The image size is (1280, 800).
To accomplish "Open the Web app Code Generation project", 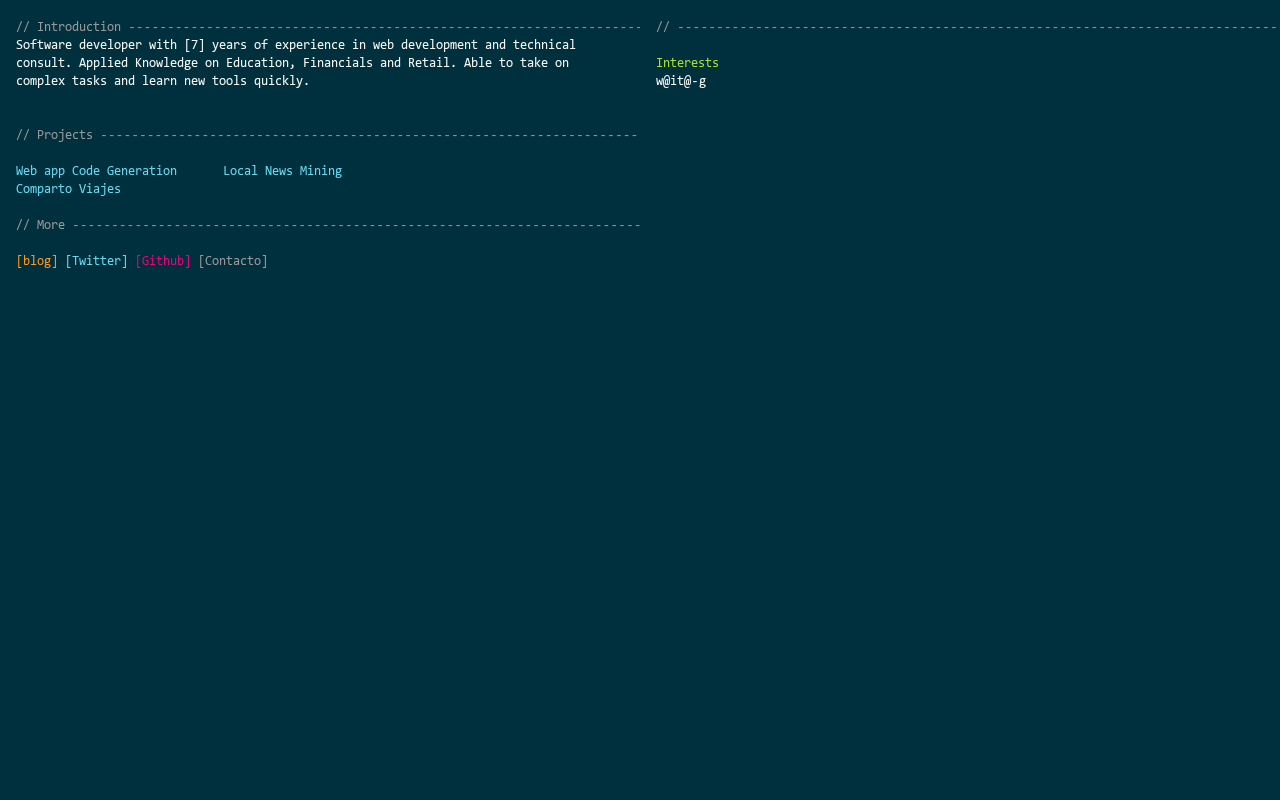I will pyautogui.click(x=96, y=171).
